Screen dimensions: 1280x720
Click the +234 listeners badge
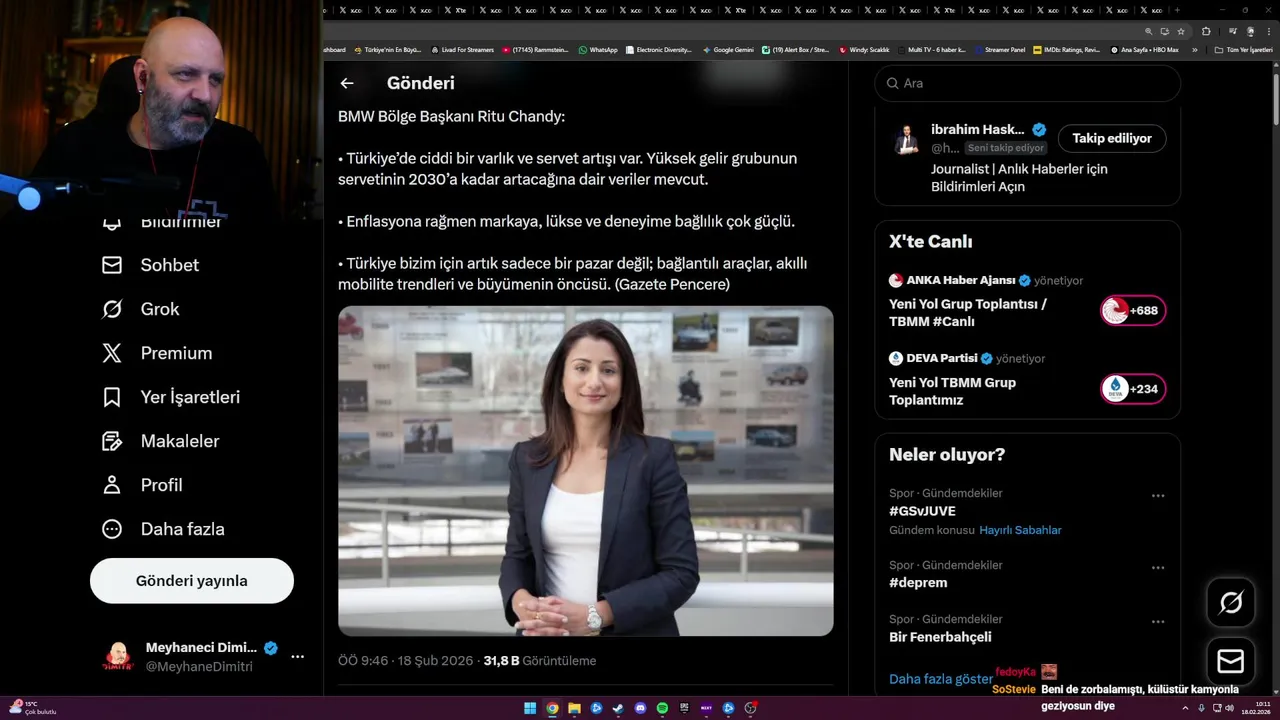pyautogui.click(x=1133, y=389)
